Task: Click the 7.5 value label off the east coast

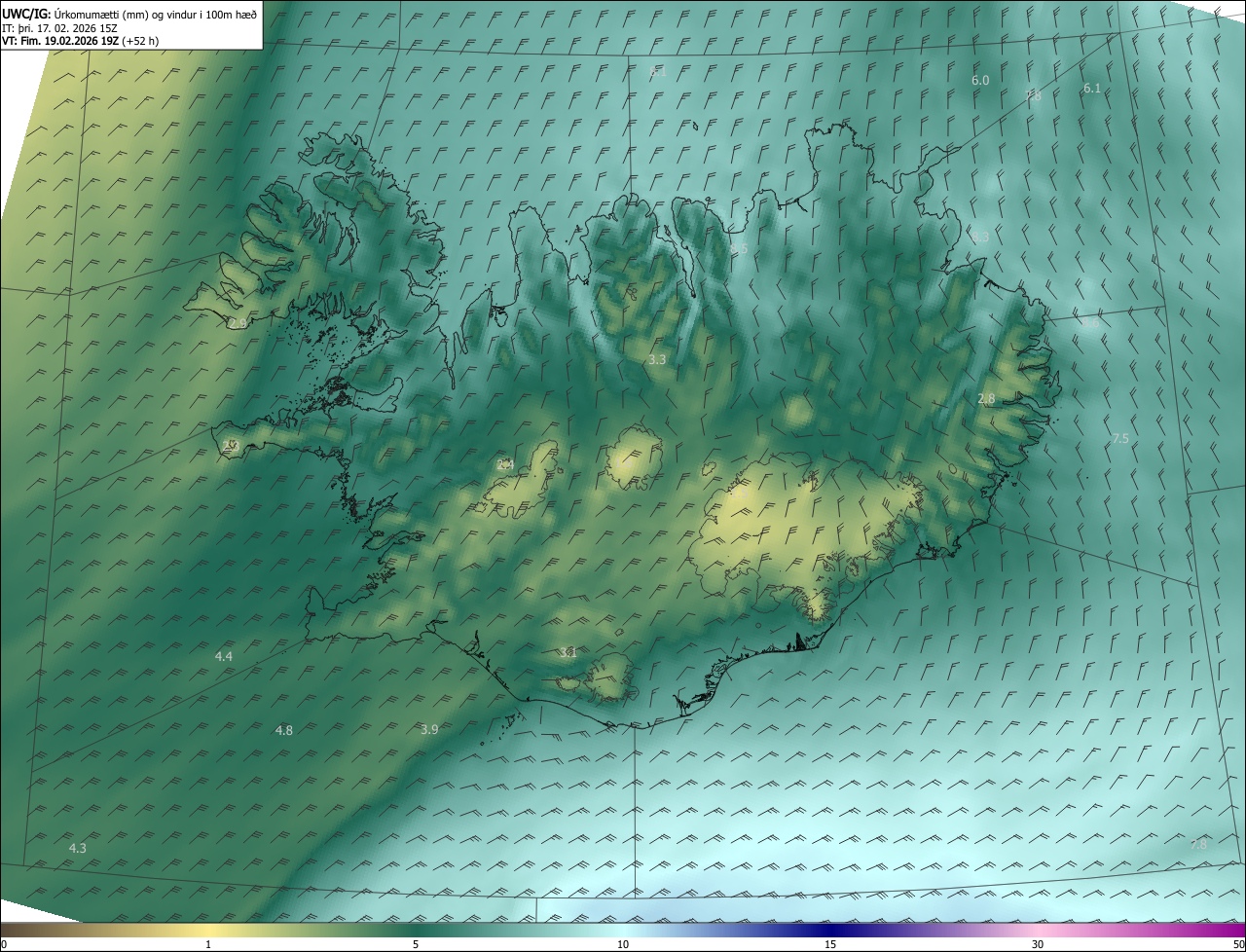Action: 1120,439
